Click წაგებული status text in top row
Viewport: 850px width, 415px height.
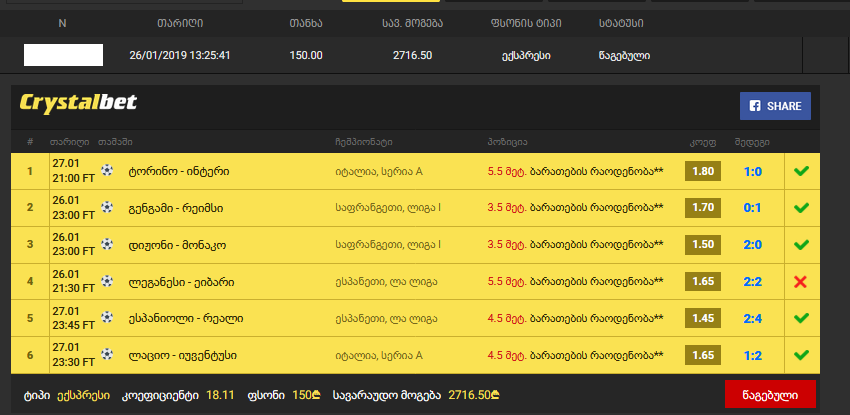(x=624, y=55)
